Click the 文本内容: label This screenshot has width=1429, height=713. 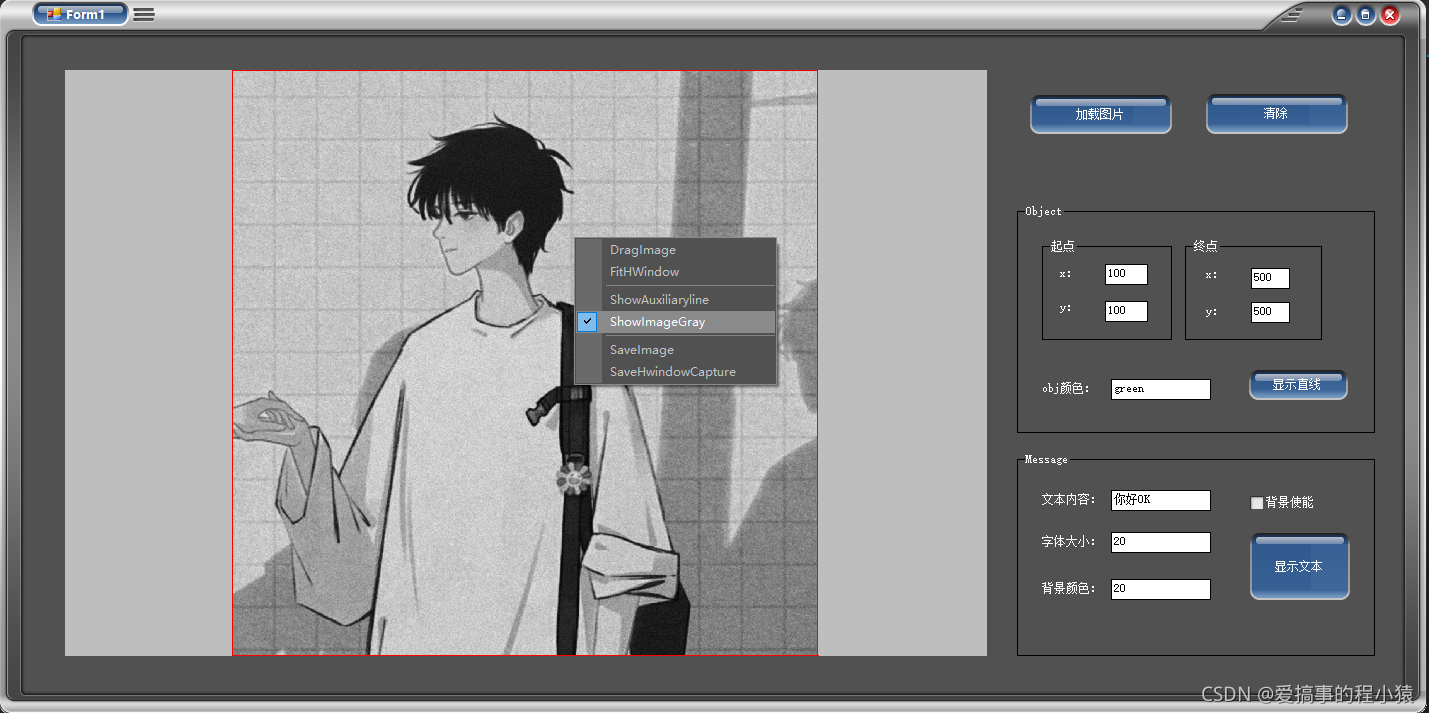(1068, 499)
